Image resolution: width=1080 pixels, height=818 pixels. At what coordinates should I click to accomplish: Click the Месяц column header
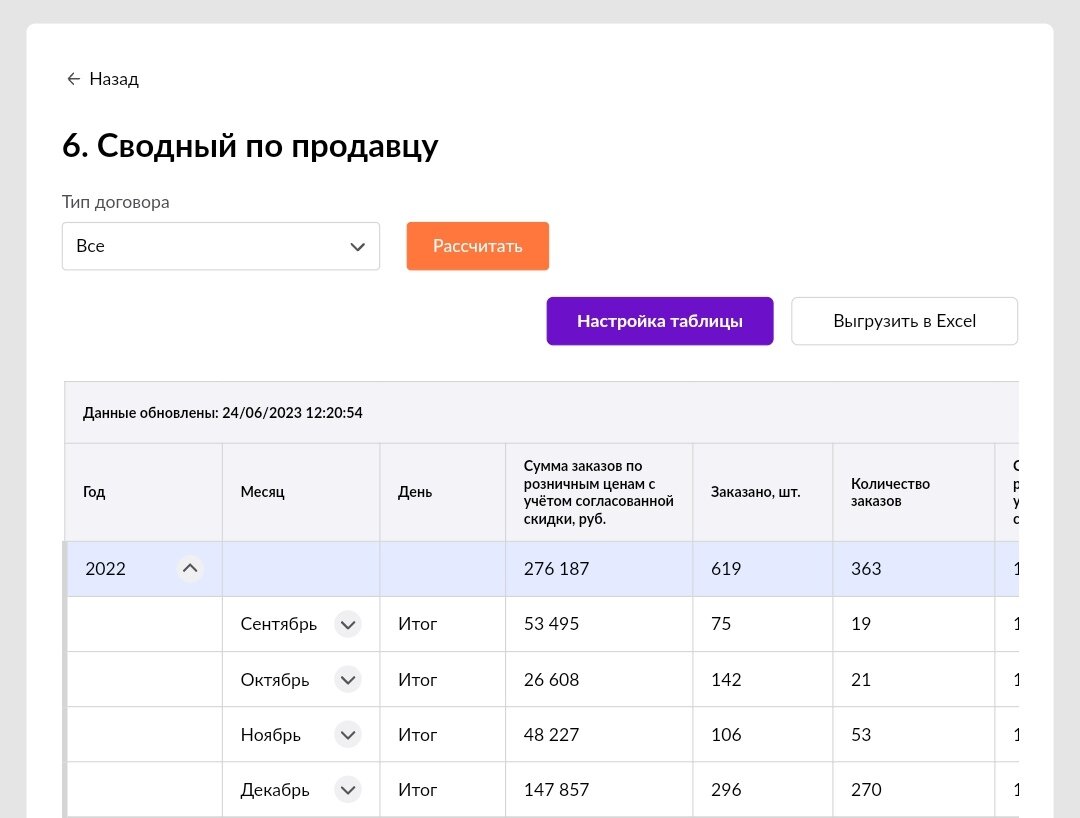pos(262,491)
